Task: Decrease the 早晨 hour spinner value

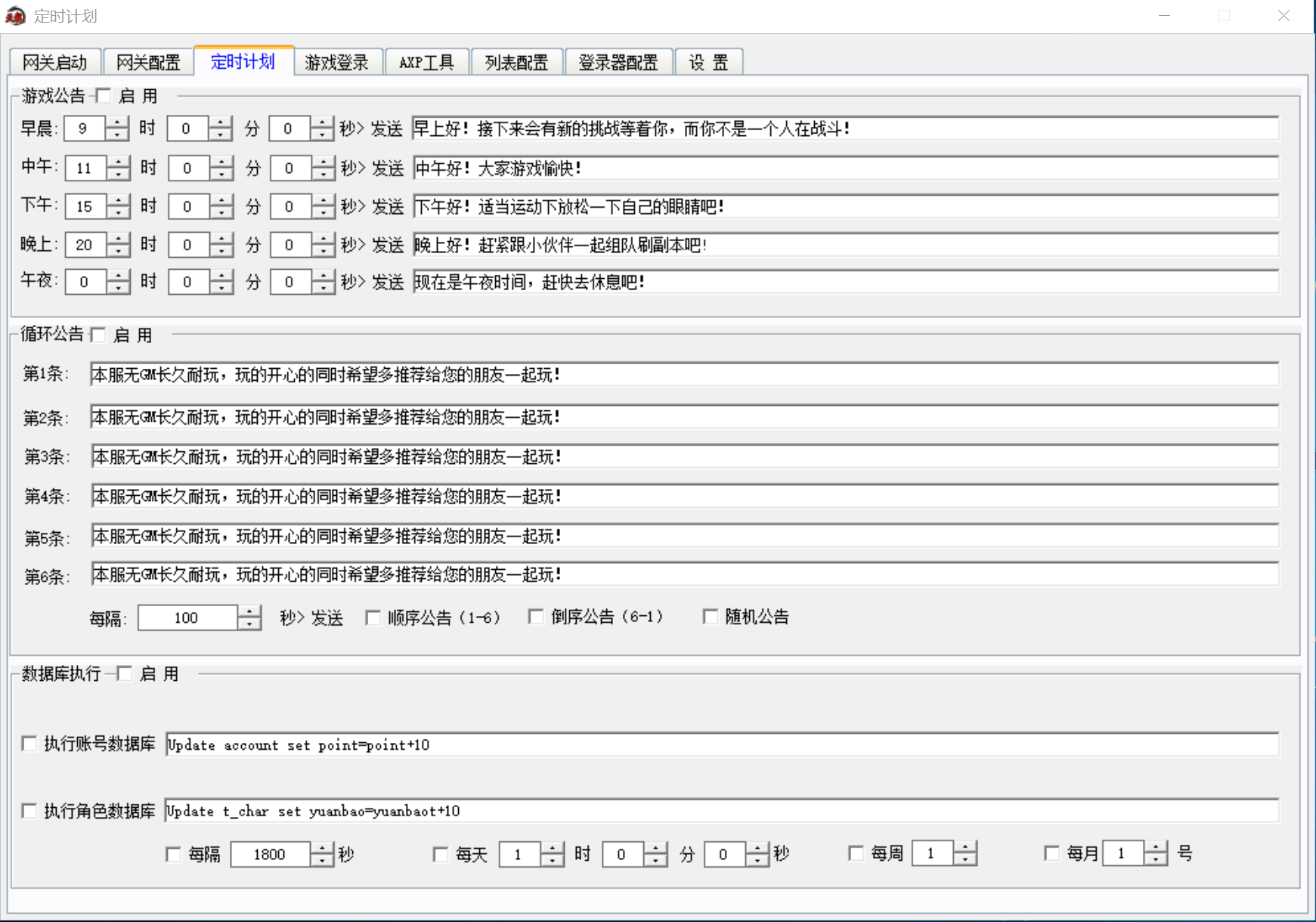Action: [x=117, y=135]
